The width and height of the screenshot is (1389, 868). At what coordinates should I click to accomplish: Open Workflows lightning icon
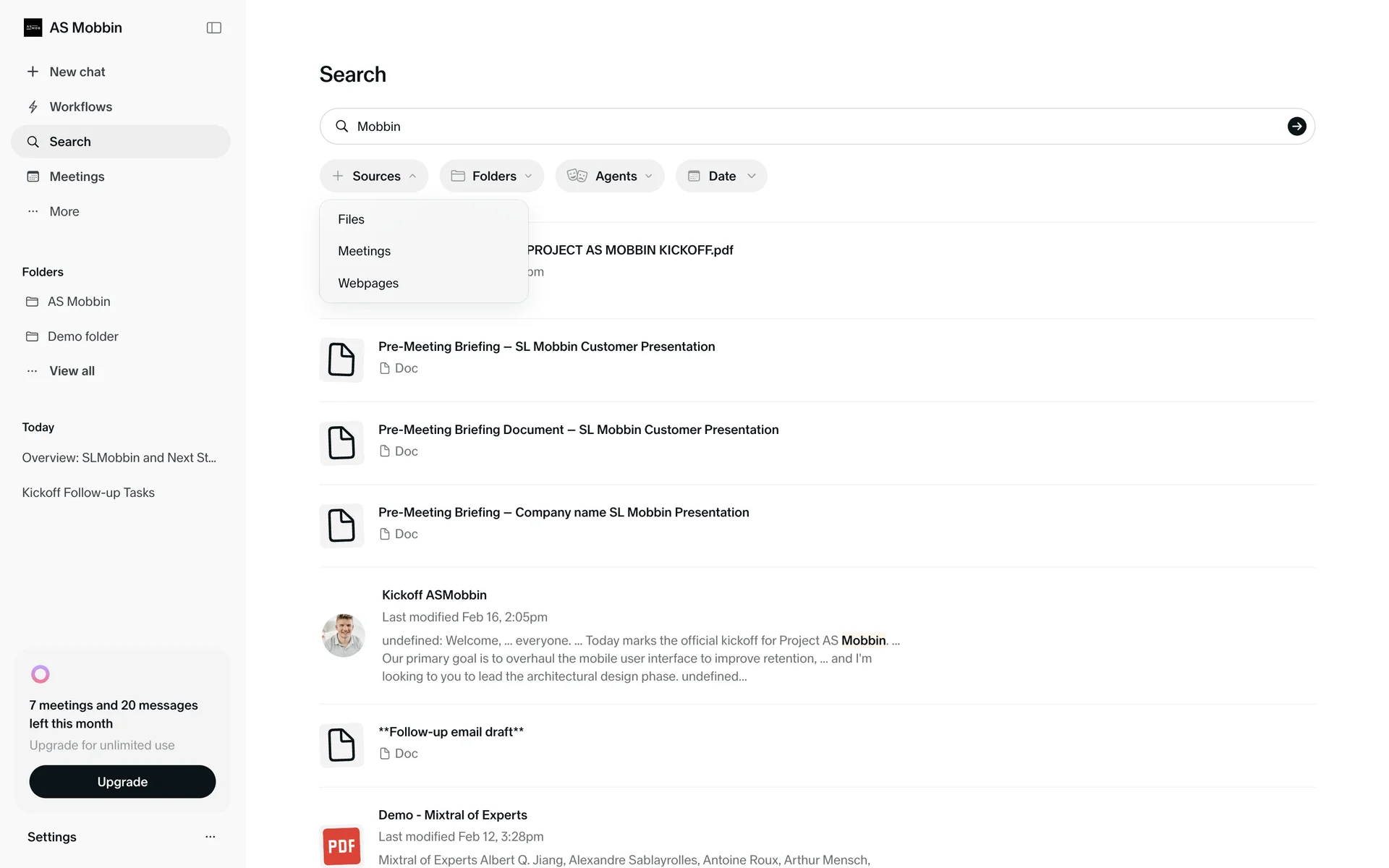tap(33, 107)
